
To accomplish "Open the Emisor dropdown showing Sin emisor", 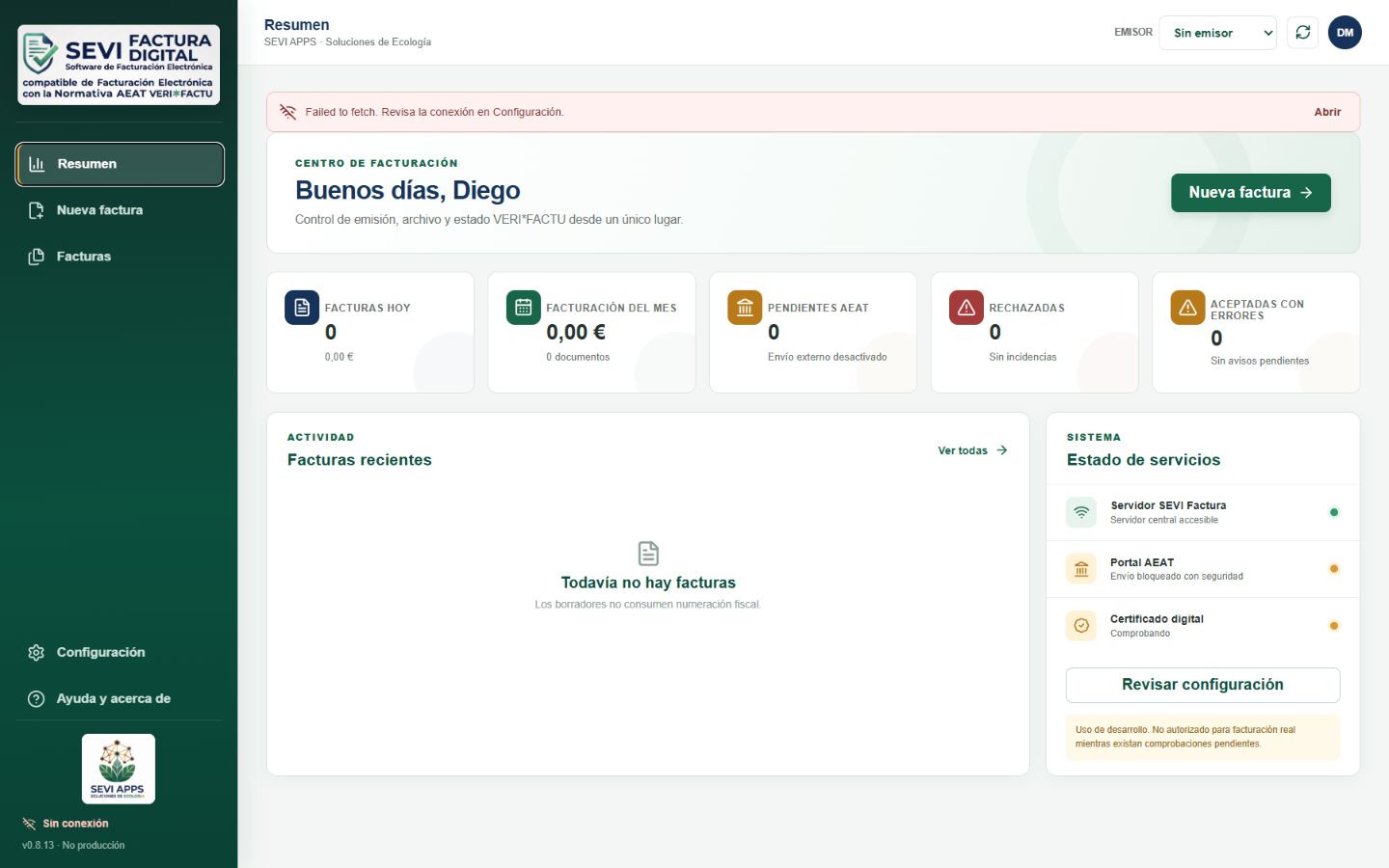I will point(1217,33).
